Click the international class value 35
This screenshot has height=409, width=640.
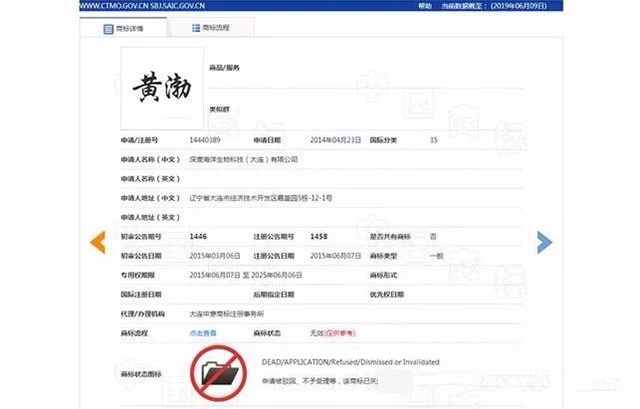click(x=434, y=140)
